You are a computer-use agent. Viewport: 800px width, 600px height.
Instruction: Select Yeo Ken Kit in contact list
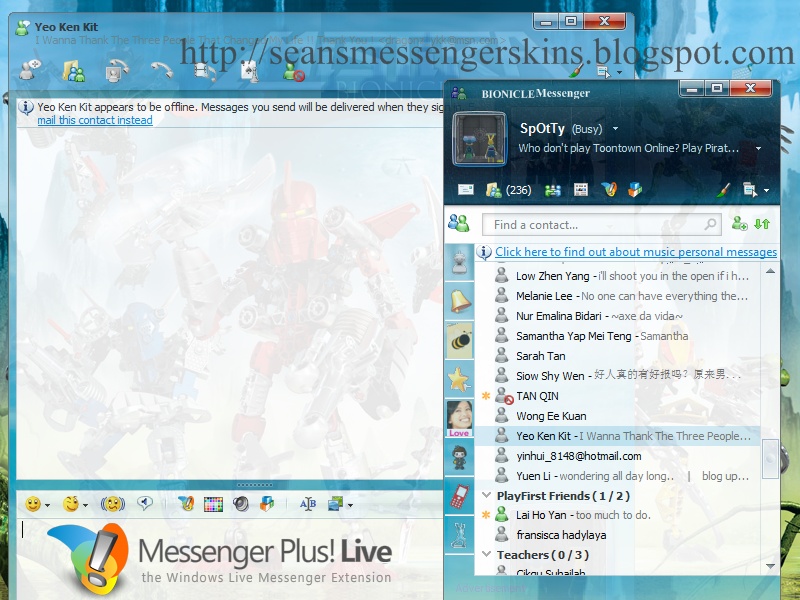click(617, 436)
